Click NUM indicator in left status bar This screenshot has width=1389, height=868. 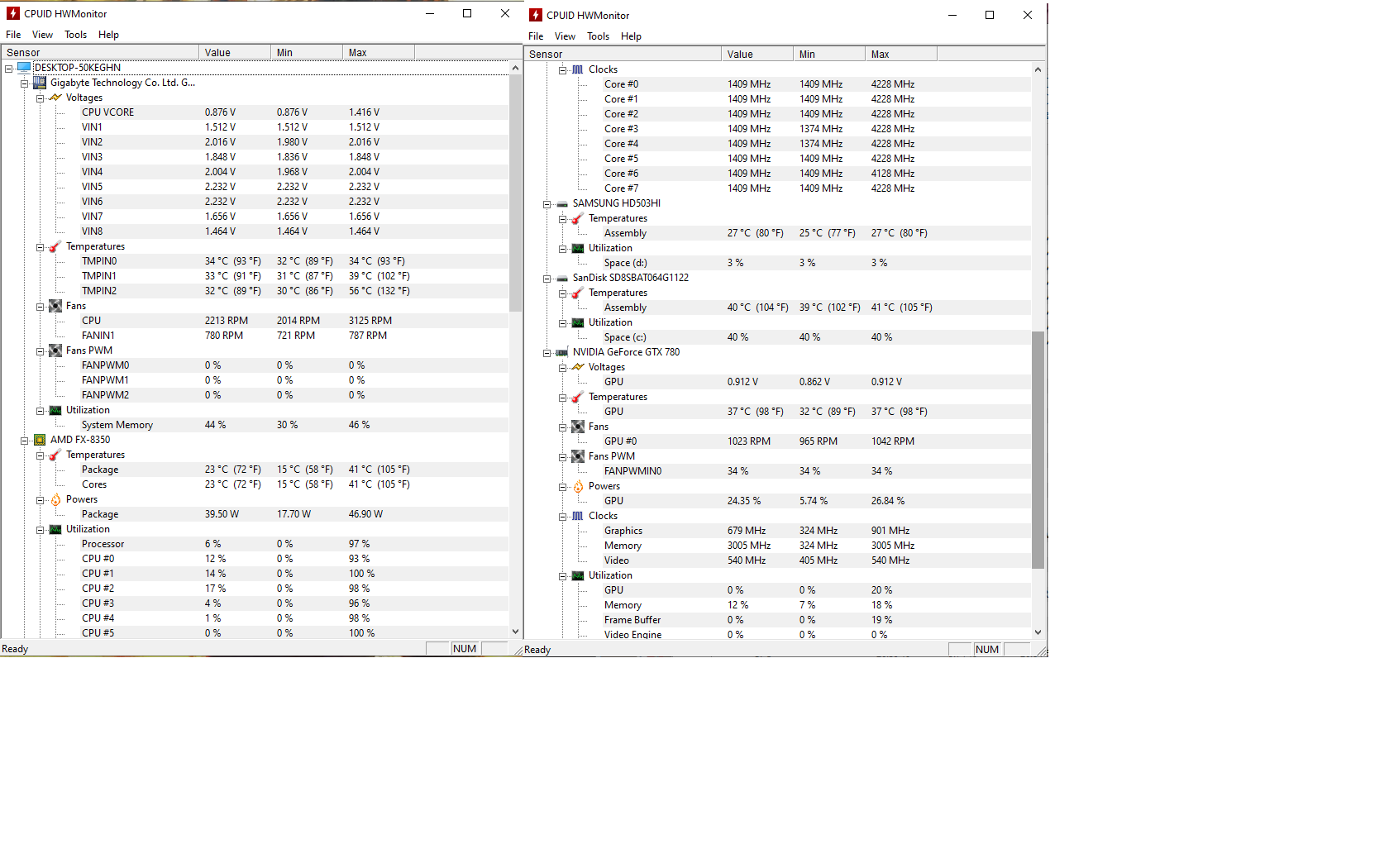465,649
